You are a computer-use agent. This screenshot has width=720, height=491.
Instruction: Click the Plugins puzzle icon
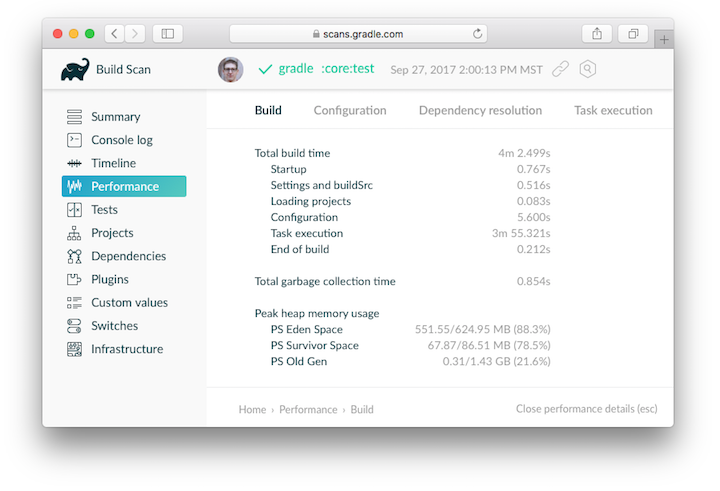tap(74, 279)
